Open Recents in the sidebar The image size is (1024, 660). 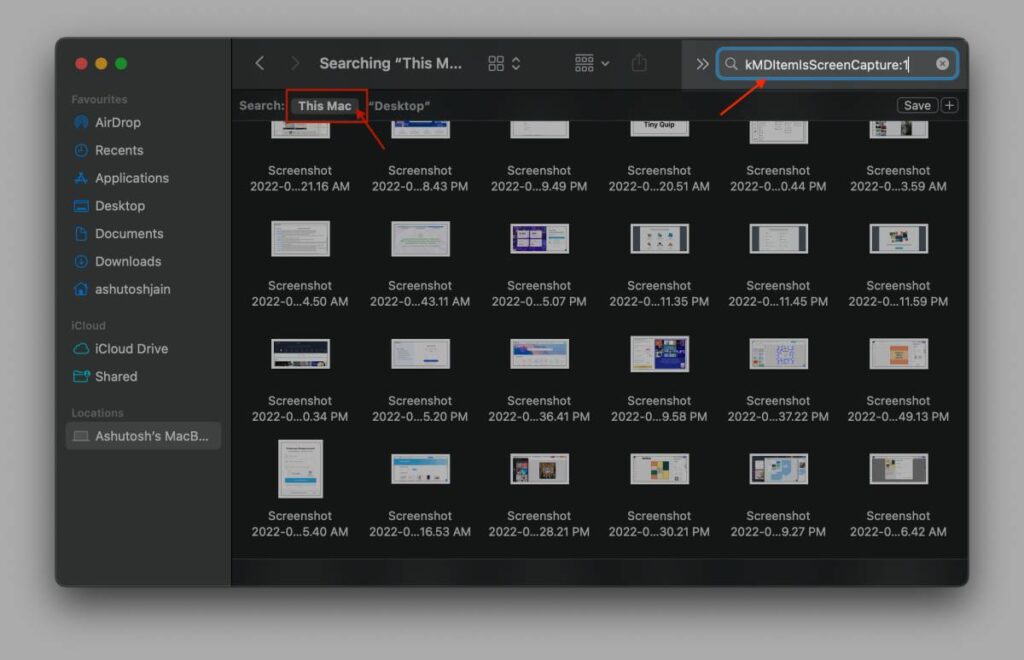[118, 150]
